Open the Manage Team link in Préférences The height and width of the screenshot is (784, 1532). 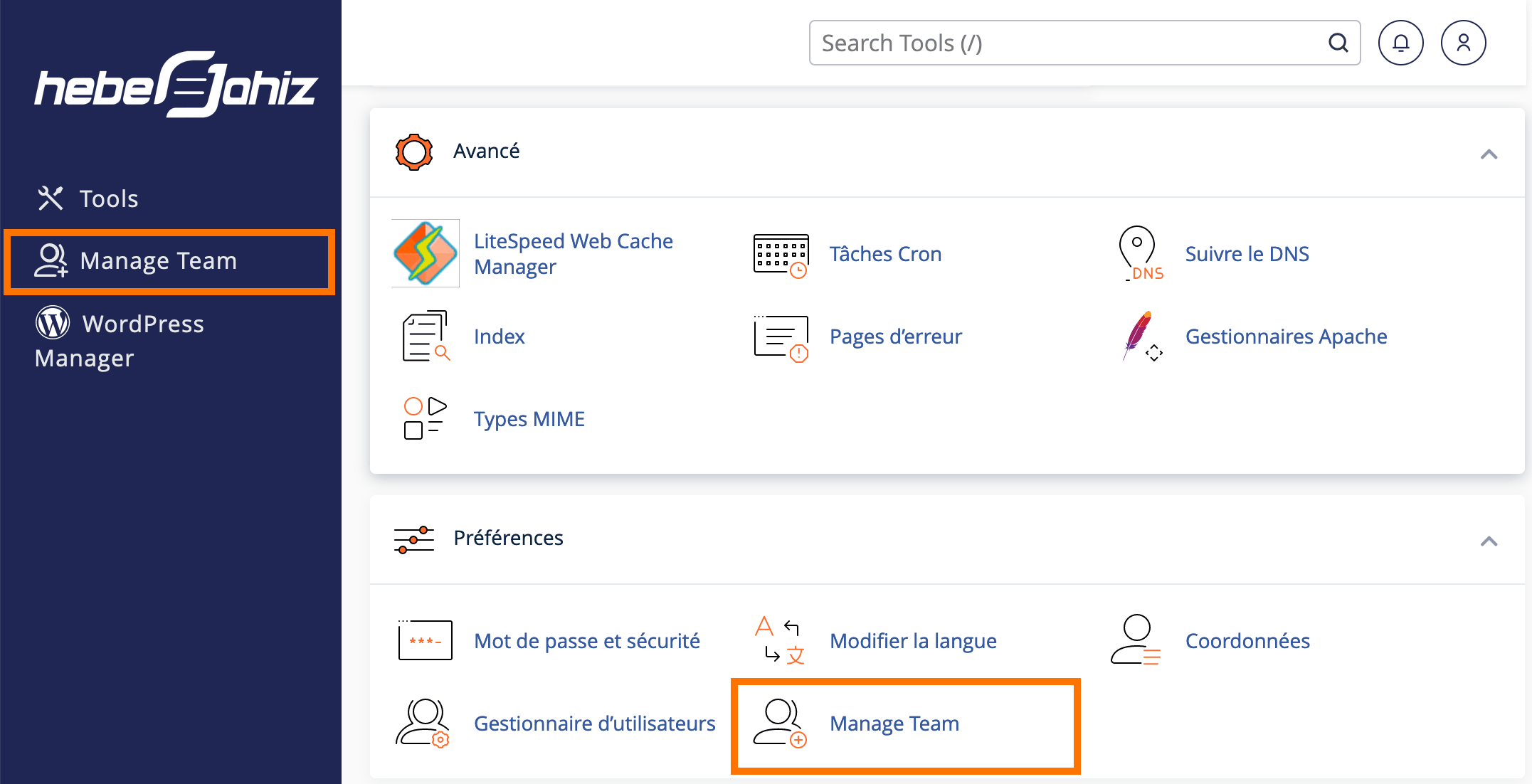[894, 724]
